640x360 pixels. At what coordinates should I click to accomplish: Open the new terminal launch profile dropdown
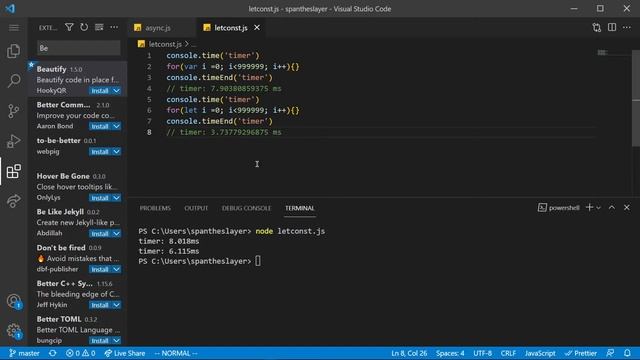(599, 208)
